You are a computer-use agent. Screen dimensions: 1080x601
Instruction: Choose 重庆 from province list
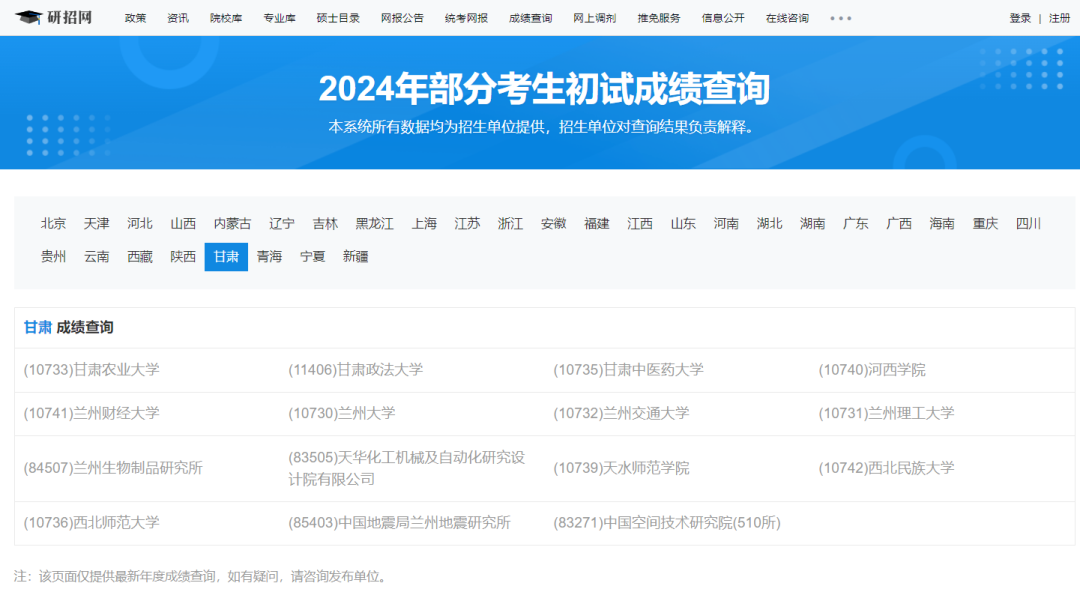(x=986, y=223)
